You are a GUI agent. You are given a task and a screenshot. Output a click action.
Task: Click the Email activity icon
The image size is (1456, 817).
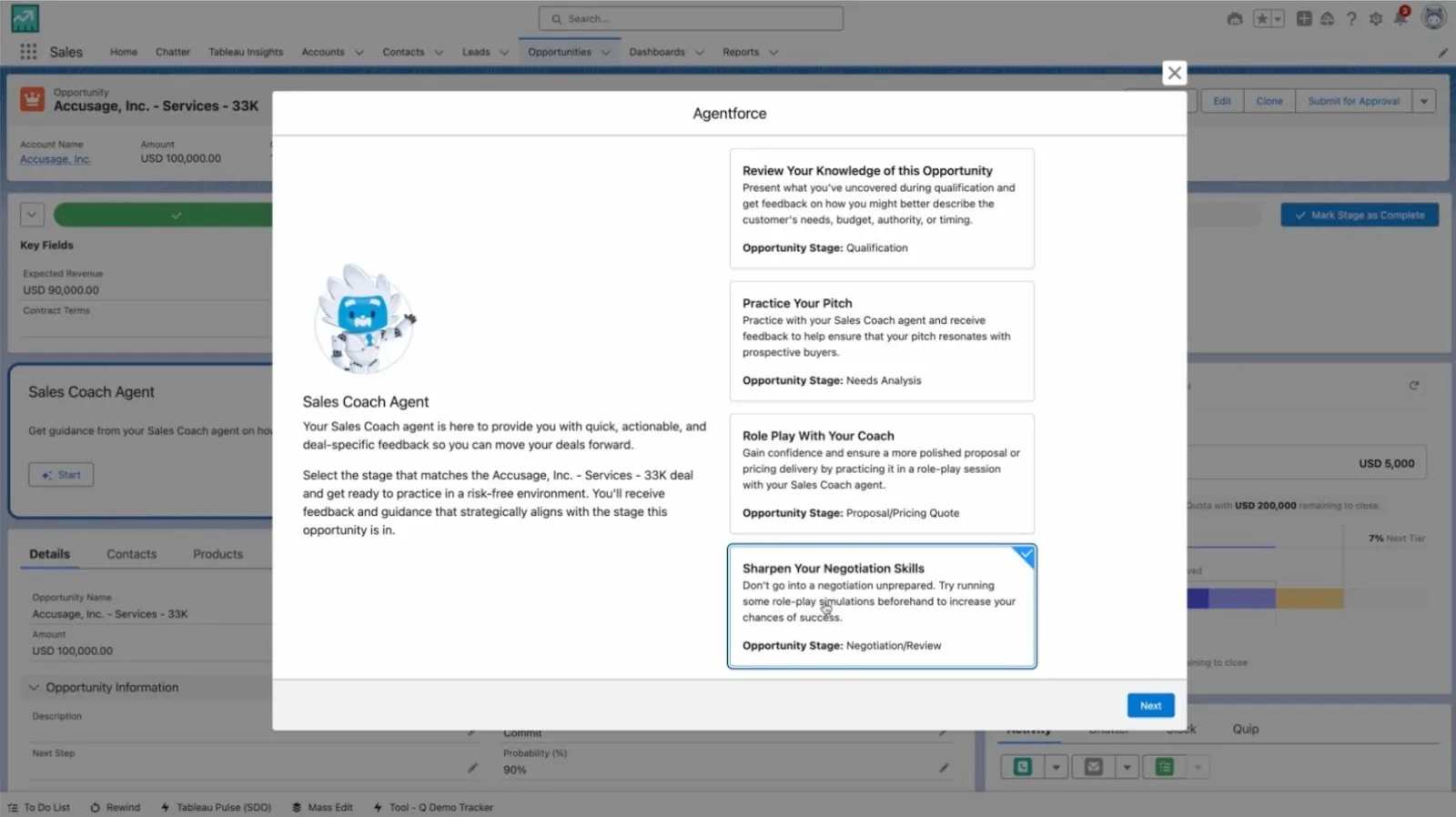(x=1094, y=767)
